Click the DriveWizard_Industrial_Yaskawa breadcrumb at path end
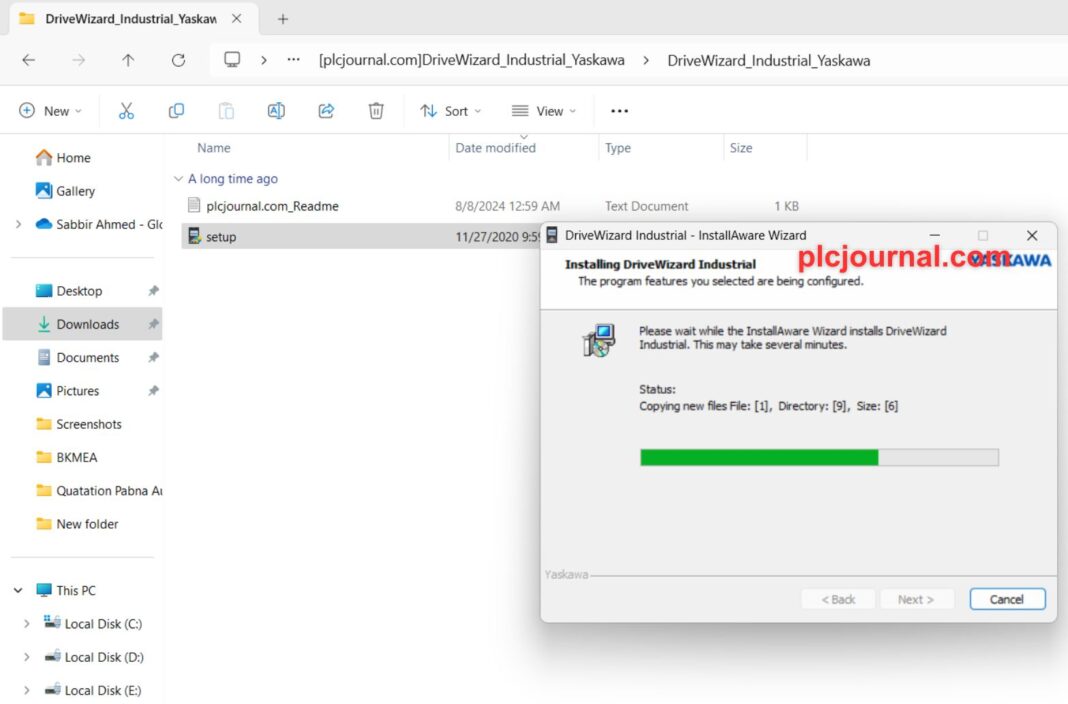 pyautogui.click(x=768, y=60)
